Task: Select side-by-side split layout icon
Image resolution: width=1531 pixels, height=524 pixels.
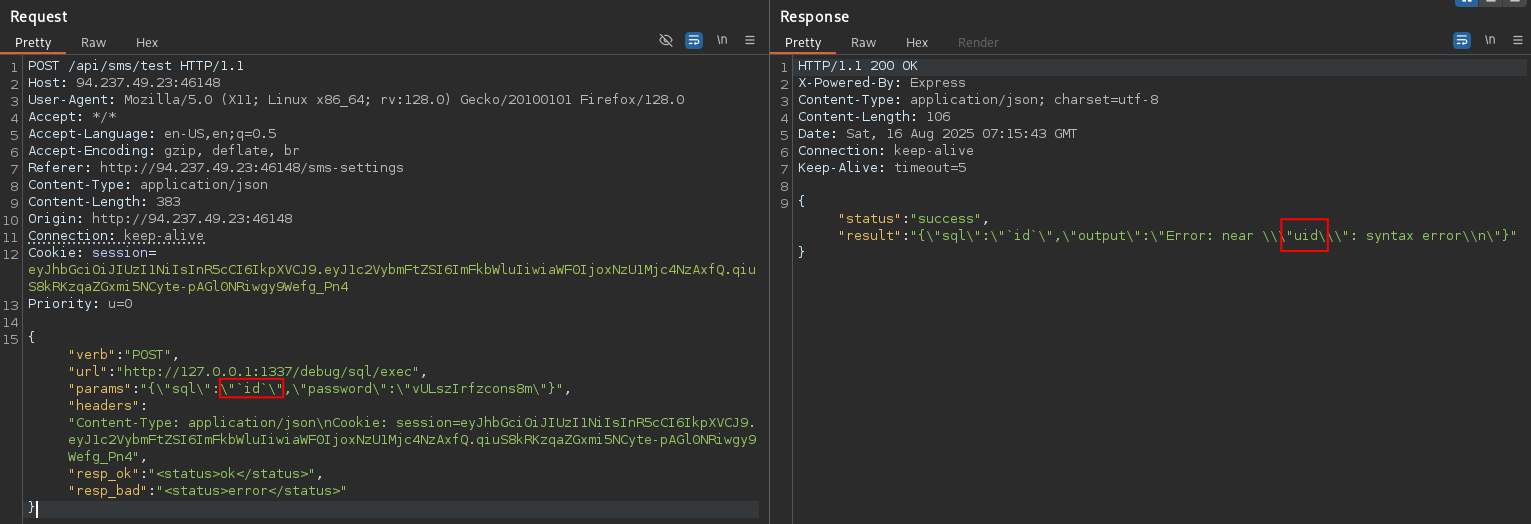Action: coord(1467,3)
